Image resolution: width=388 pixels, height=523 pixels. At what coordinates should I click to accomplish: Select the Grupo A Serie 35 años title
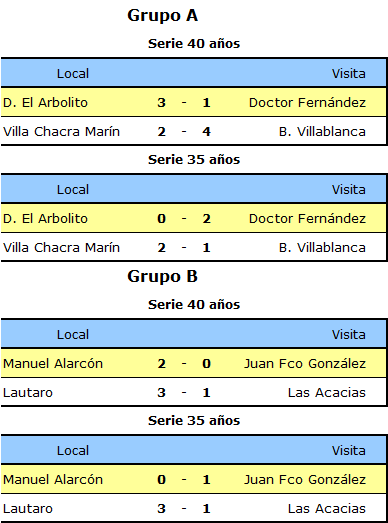[194, 160]
